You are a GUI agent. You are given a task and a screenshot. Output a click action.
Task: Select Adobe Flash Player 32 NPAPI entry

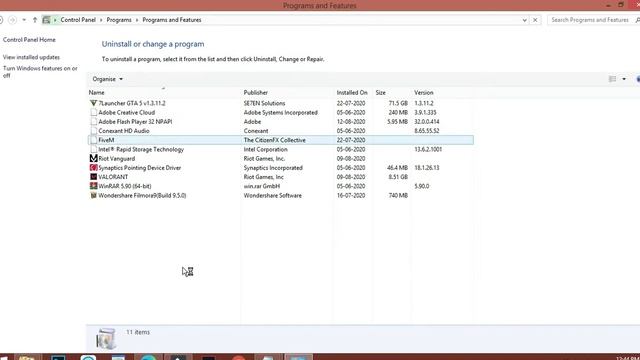(135, 122)
